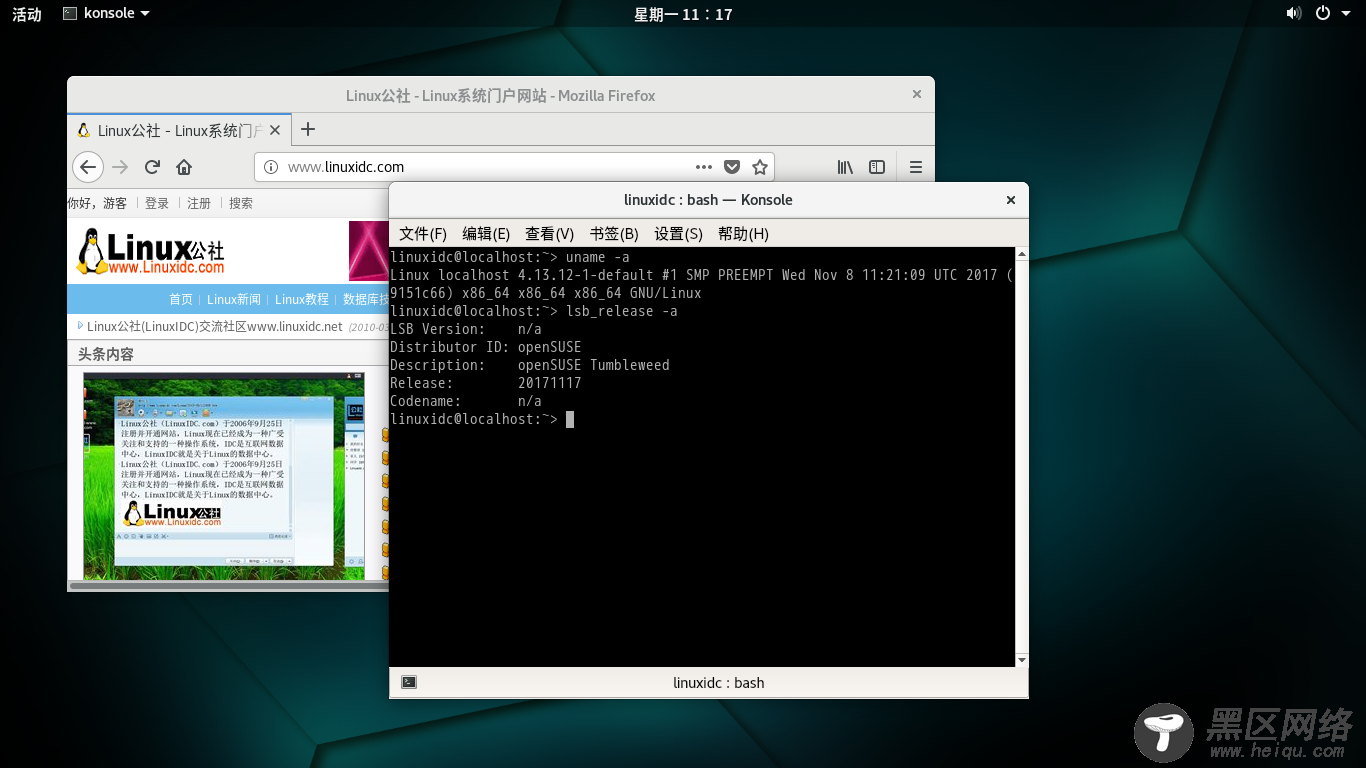This screenshot has width=1366, height=768.
Task: Click the headline screenshot thumbnail
Action: coord(224,476)
